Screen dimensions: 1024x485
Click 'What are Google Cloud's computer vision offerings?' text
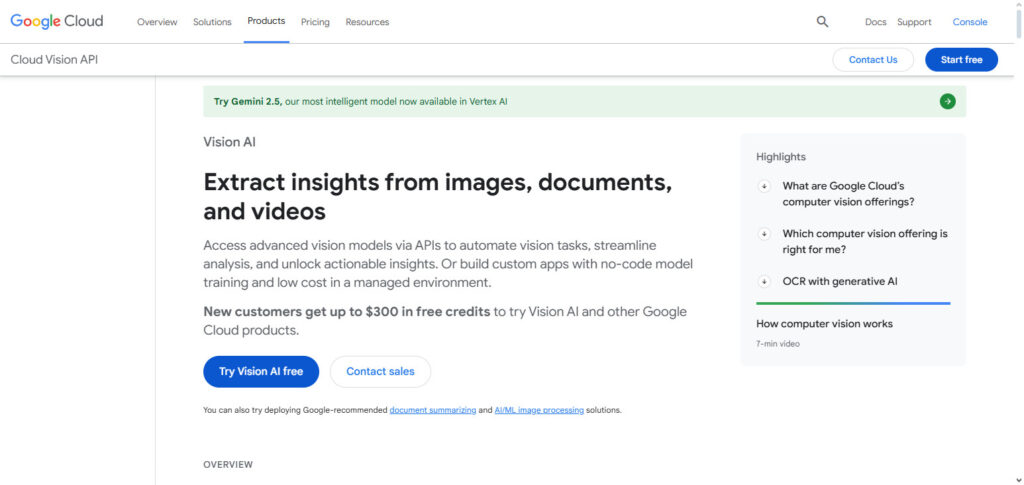848,194
